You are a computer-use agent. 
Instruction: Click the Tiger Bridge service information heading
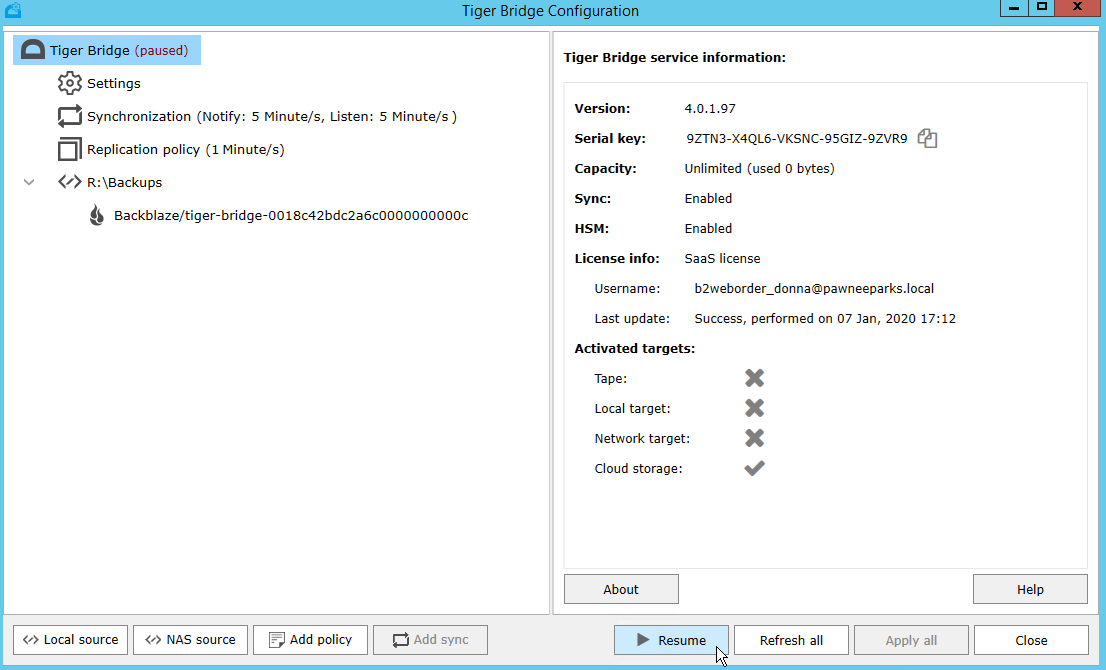click(674, 58)
